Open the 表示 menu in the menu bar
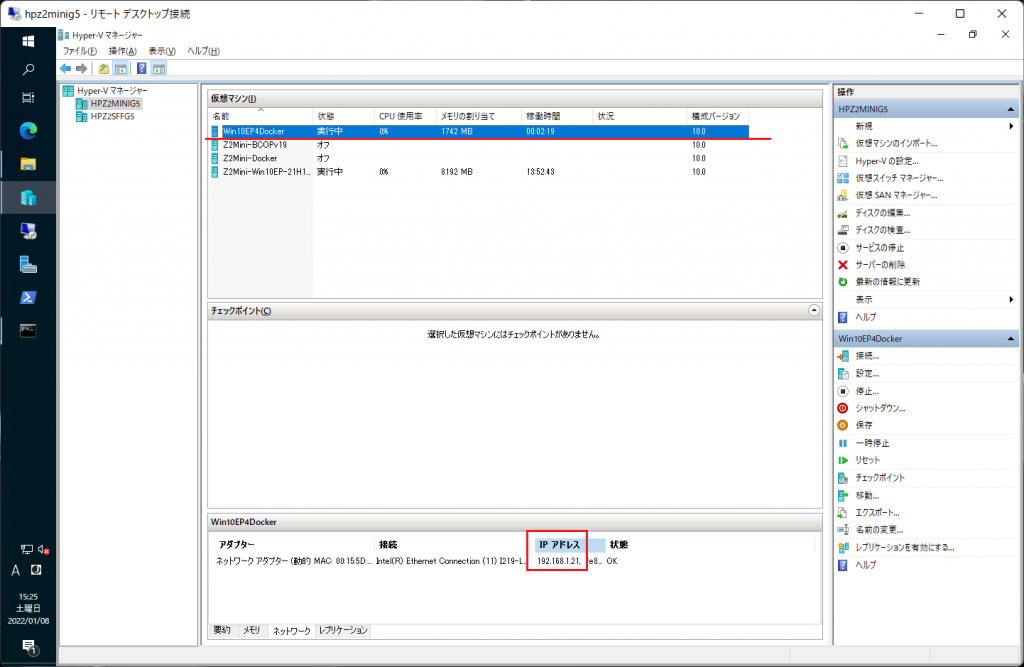 click(161, 51)
